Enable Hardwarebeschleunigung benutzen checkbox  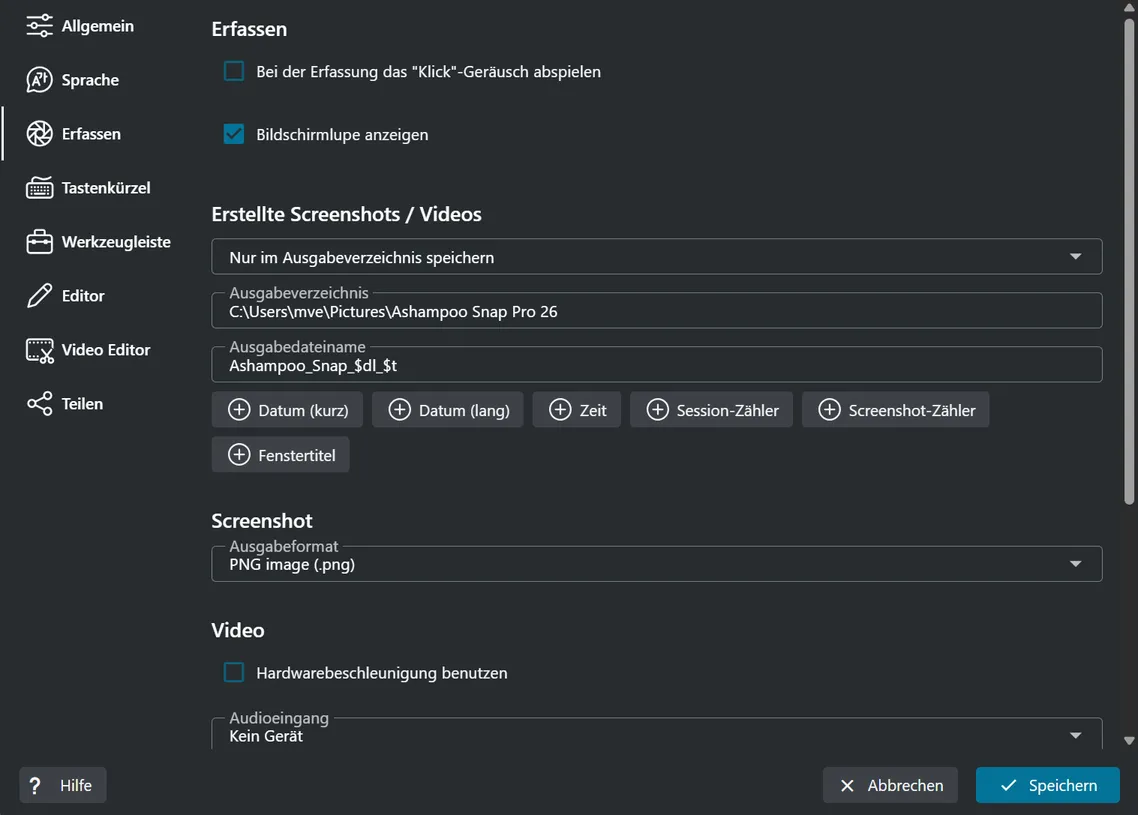[234, 672]
